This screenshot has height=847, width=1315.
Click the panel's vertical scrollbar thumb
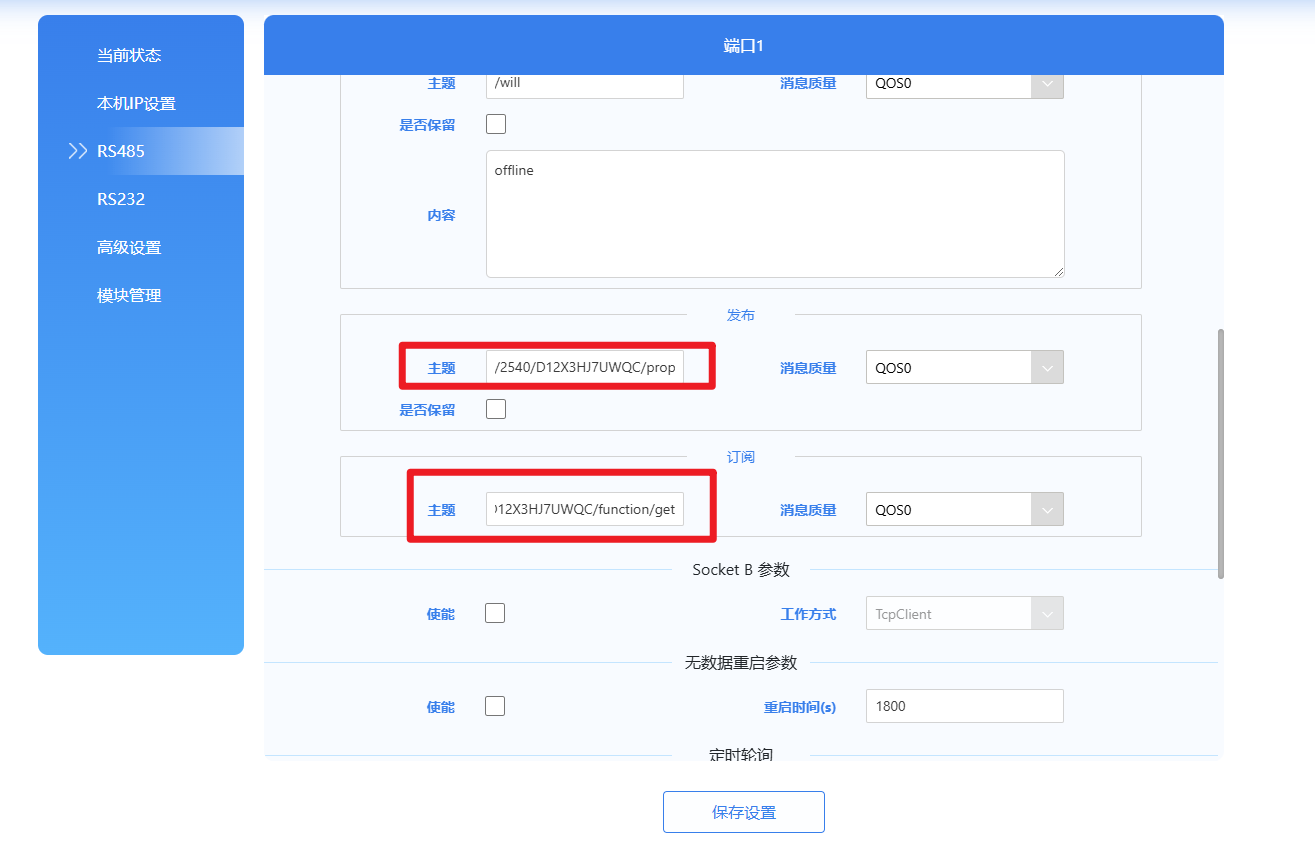(1221, 453)
